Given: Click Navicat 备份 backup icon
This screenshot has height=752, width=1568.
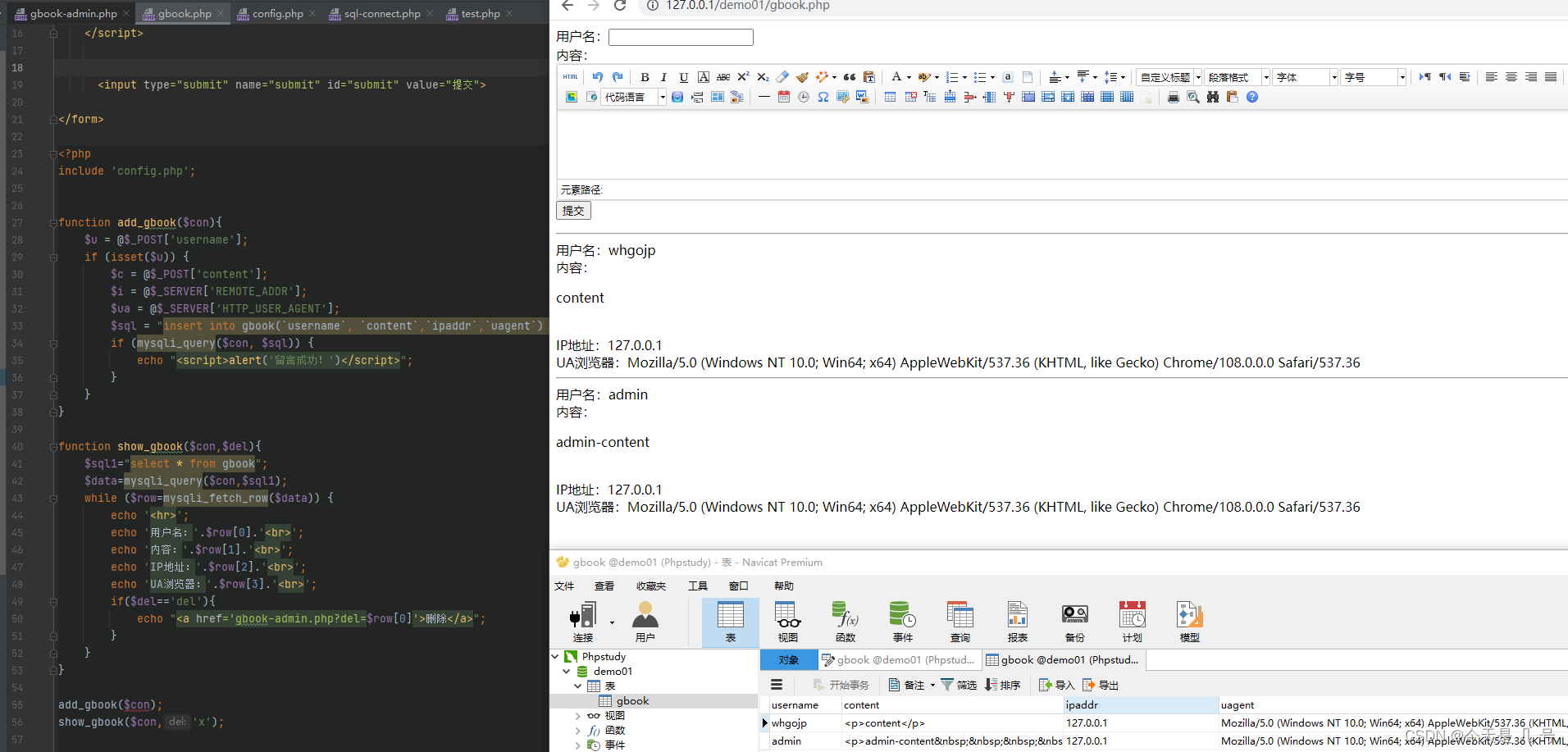Looking at the screenshot, I should tap(1075, 622).
